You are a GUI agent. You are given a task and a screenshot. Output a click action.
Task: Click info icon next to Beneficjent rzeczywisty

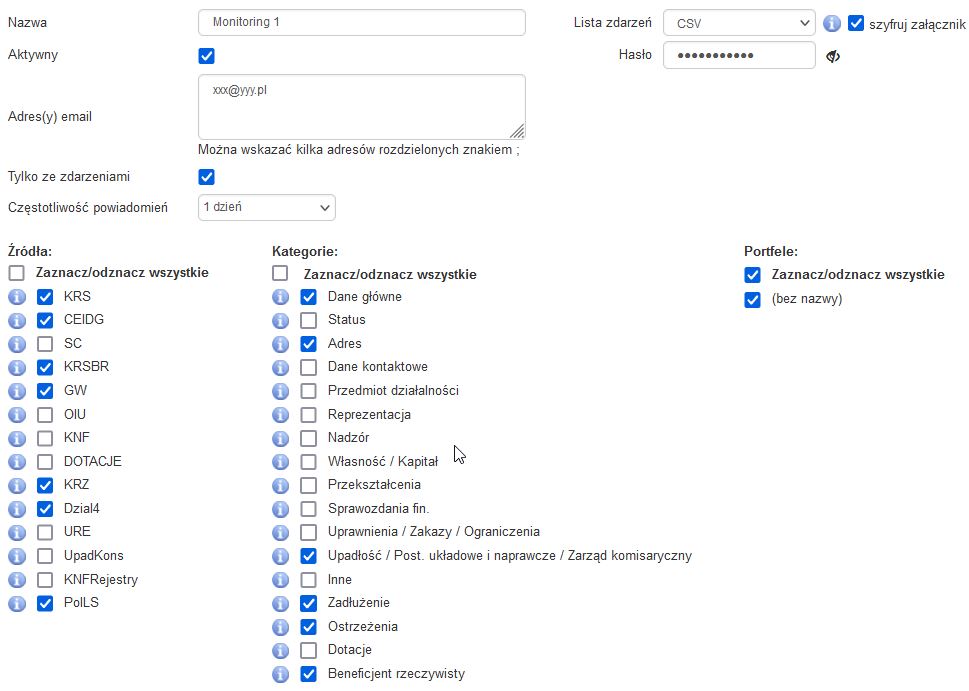pos(281,674)
